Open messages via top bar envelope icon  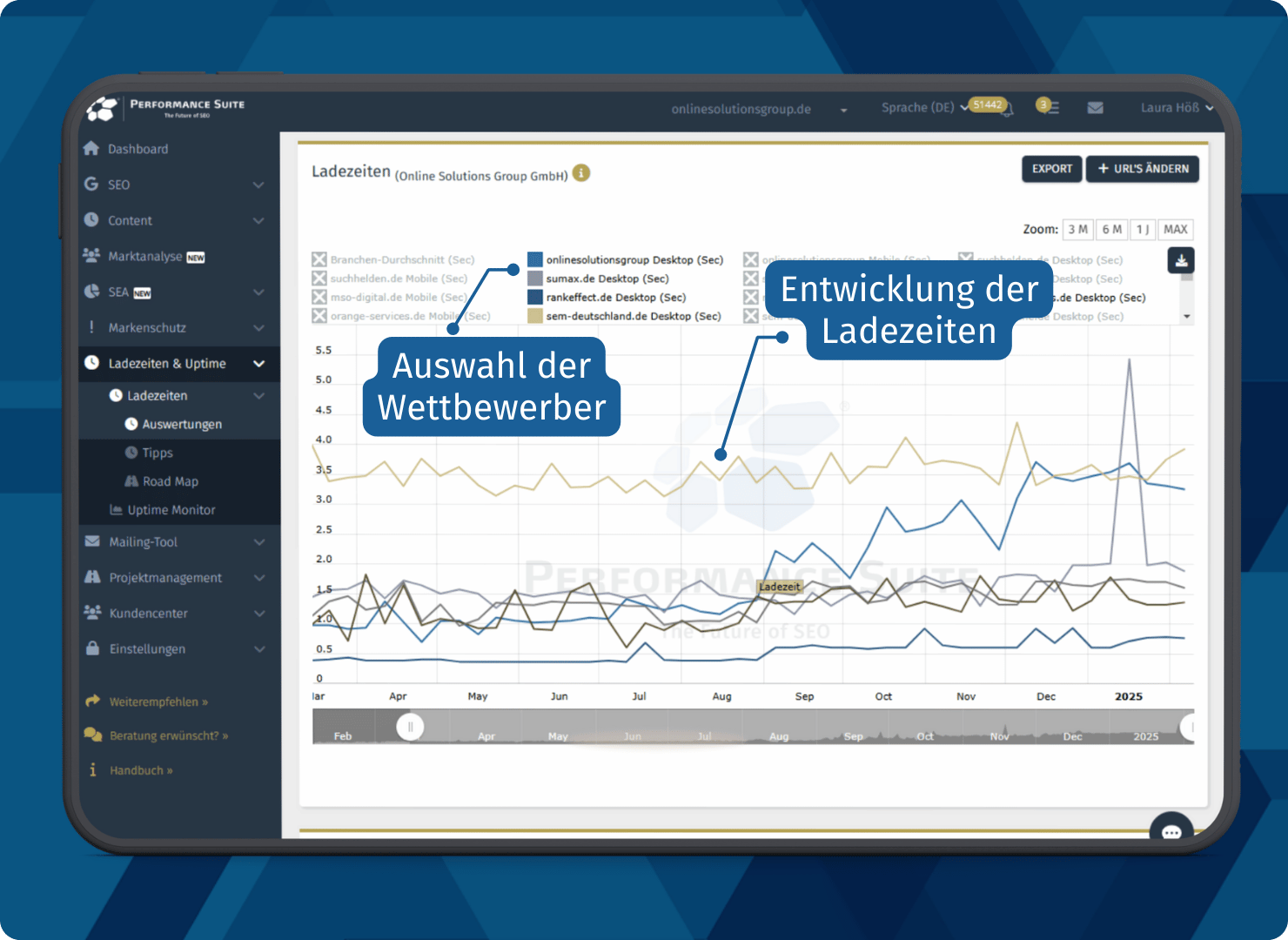[1096, 107]
